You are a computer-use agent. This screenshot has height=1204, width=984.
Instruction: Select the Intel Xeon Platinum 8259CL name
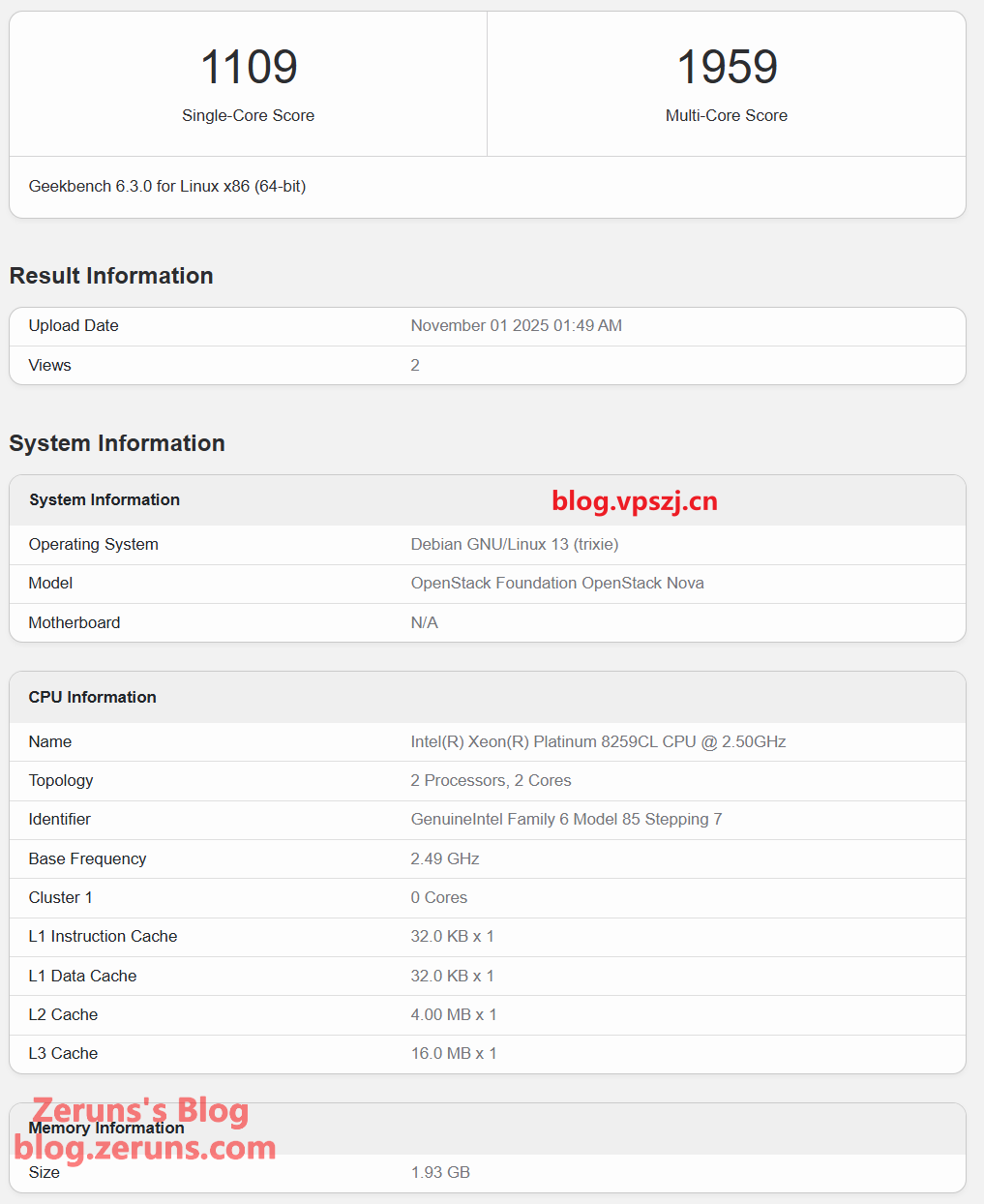tap(598, 741)
